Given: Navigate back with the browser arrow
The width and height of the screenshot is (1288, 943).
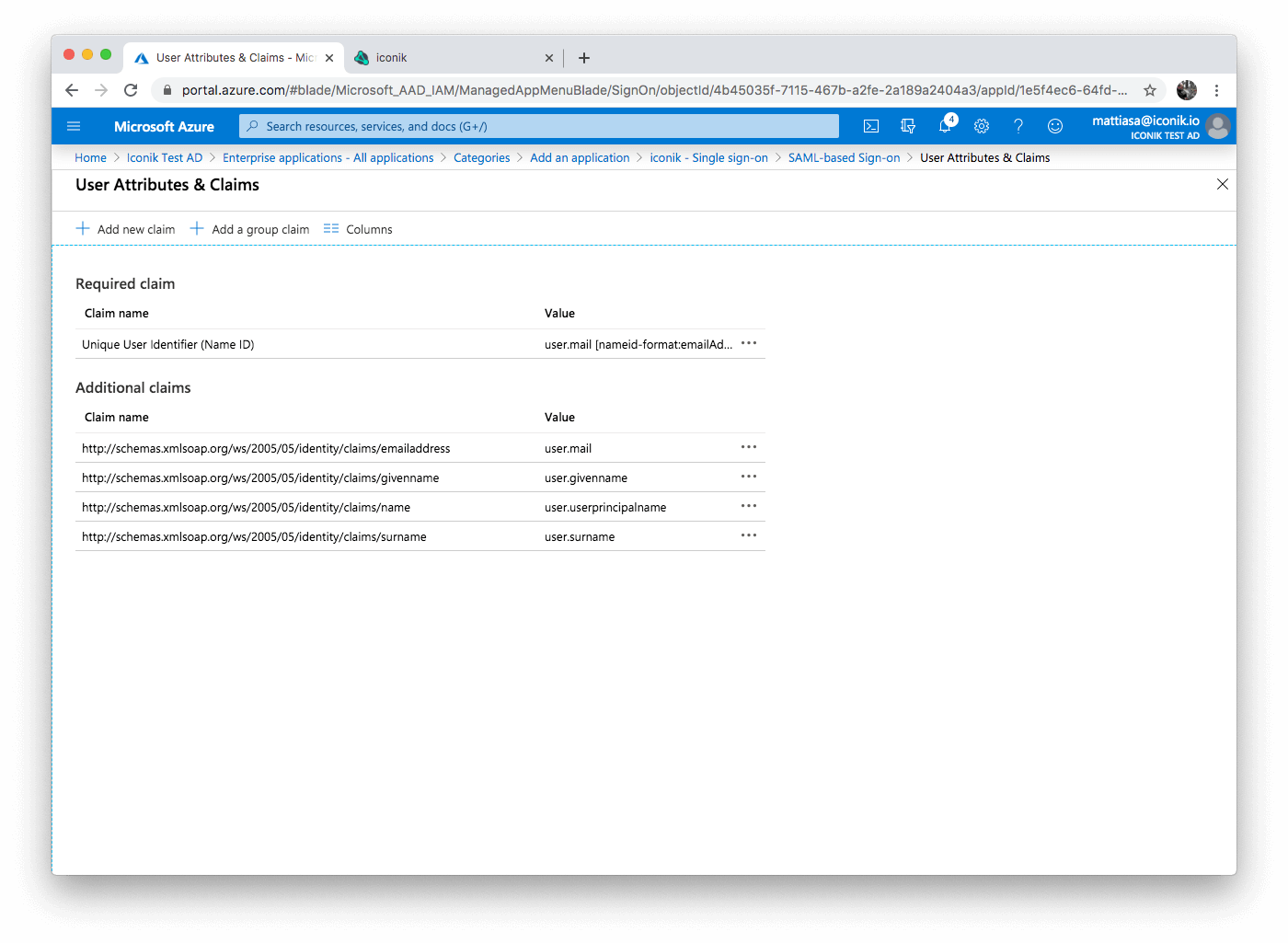Looking at the screenshot, I should coord(72,90).
